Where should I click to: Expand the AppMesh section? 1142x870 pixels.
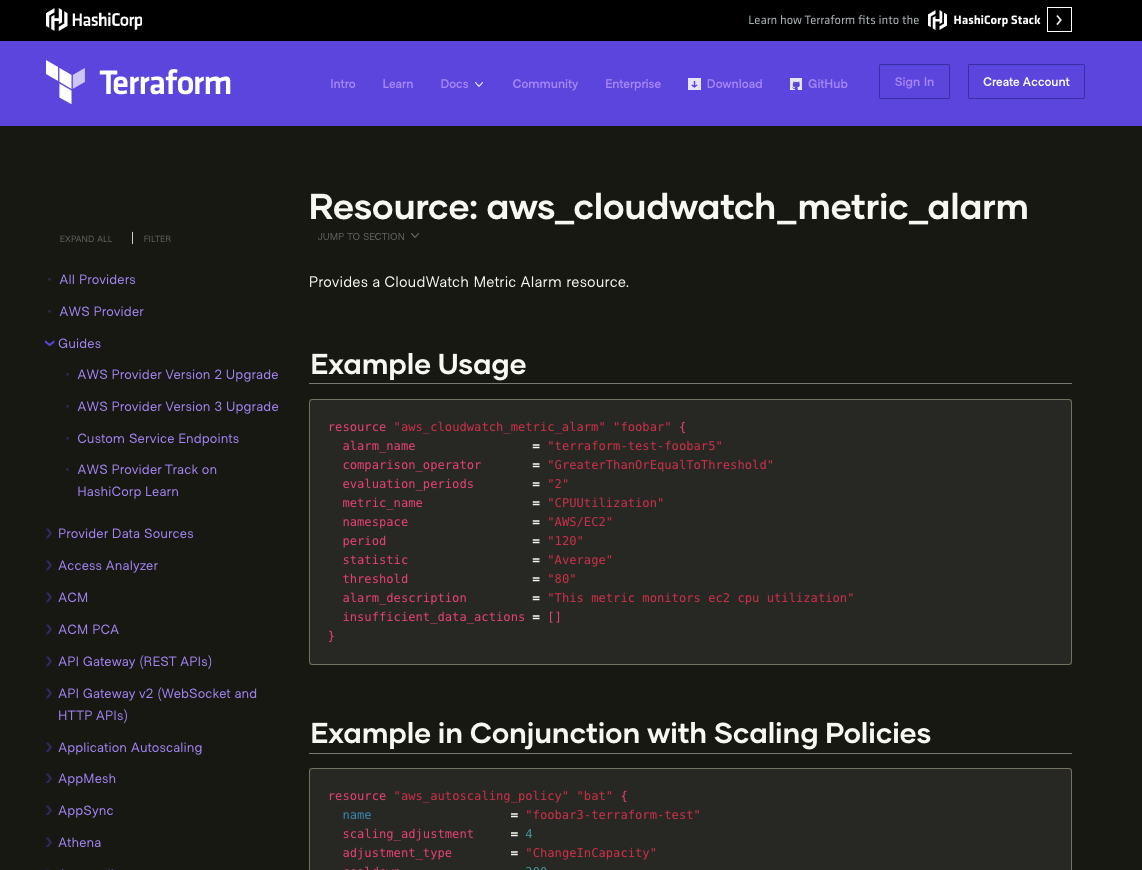(81, 779)
